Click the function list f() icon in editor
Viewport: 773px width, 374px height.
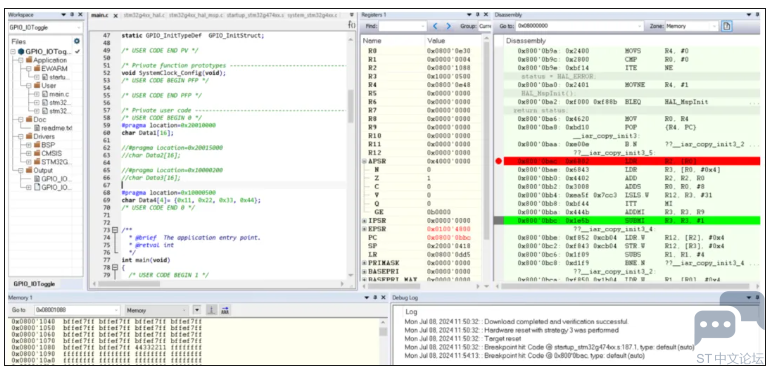click(x=351, y=25)
